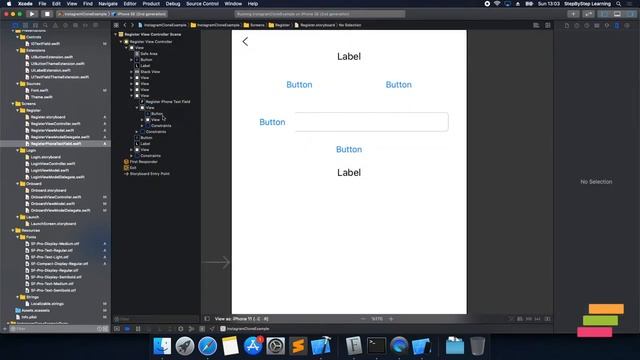Open Terminal from the Dock
This screenshot has height=360, width=640.
(376, 346)
